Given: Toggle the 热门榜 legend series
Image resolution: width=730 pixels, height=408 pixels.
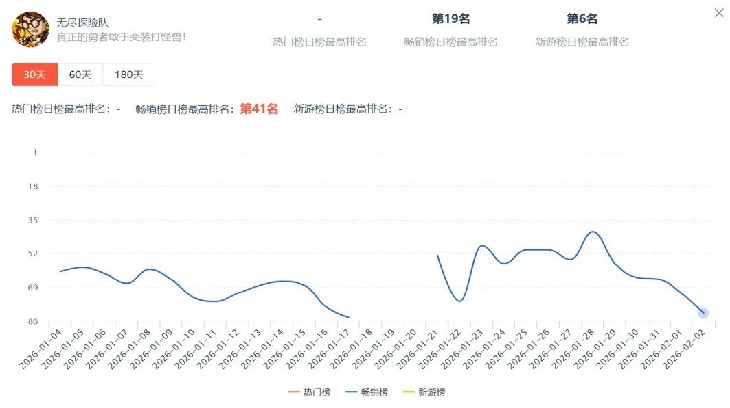Looking at the screenshot, I should tap(313, 392).
